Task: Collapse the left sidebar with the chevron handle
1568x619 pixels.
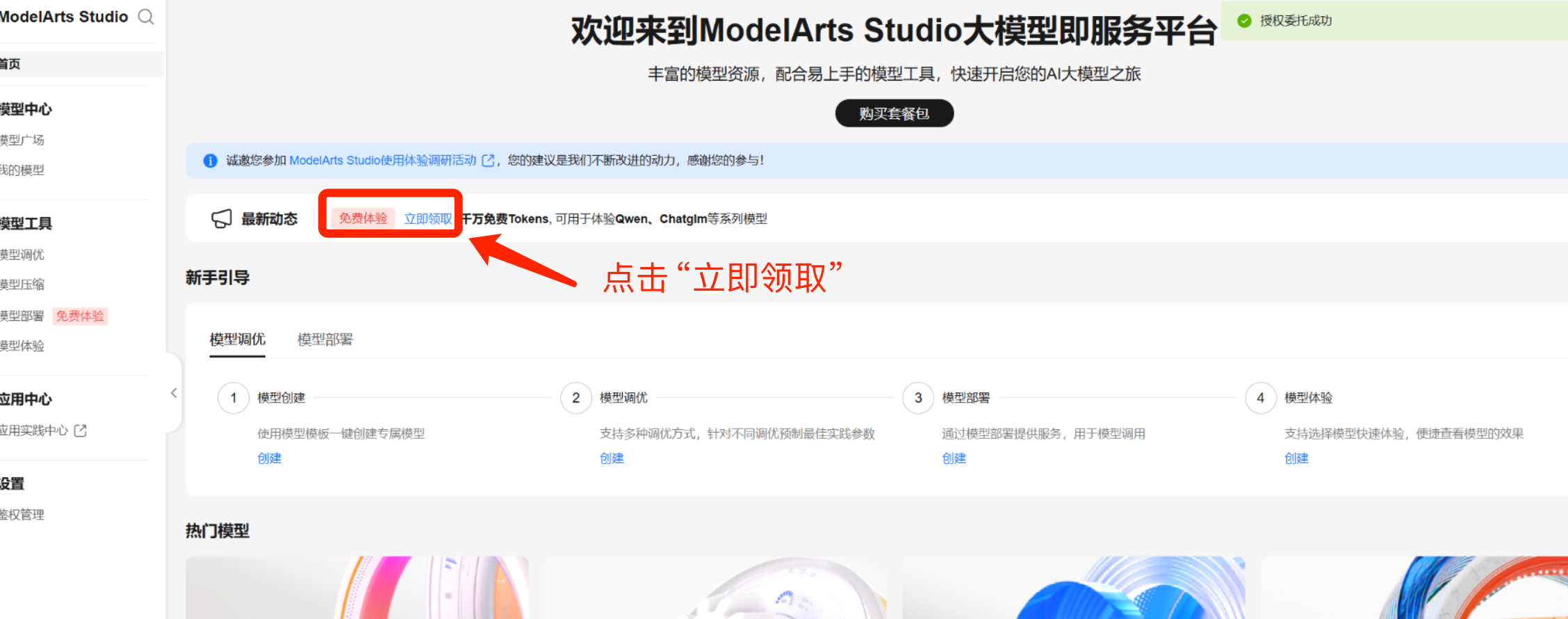Action: tap(174, 393)
